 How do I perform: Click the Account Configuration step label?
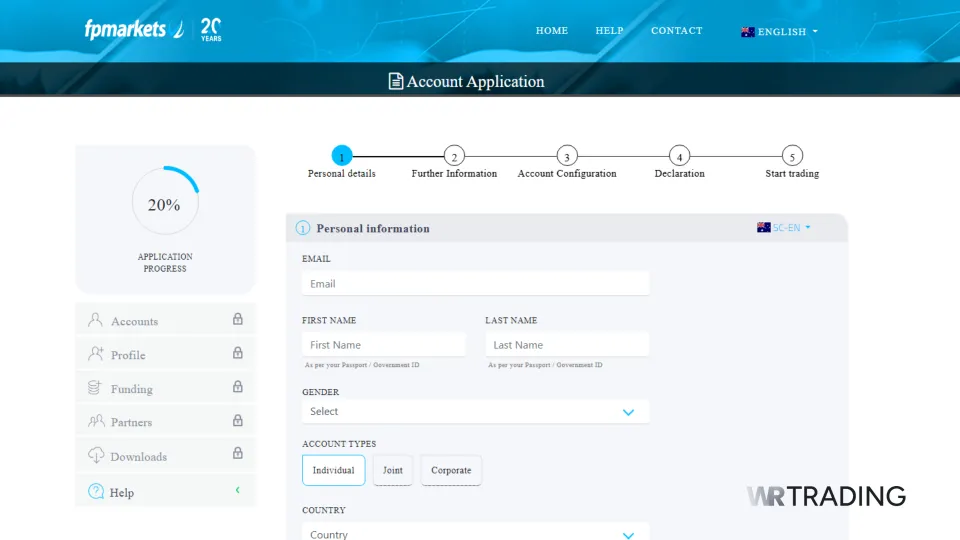coord(567,174)
